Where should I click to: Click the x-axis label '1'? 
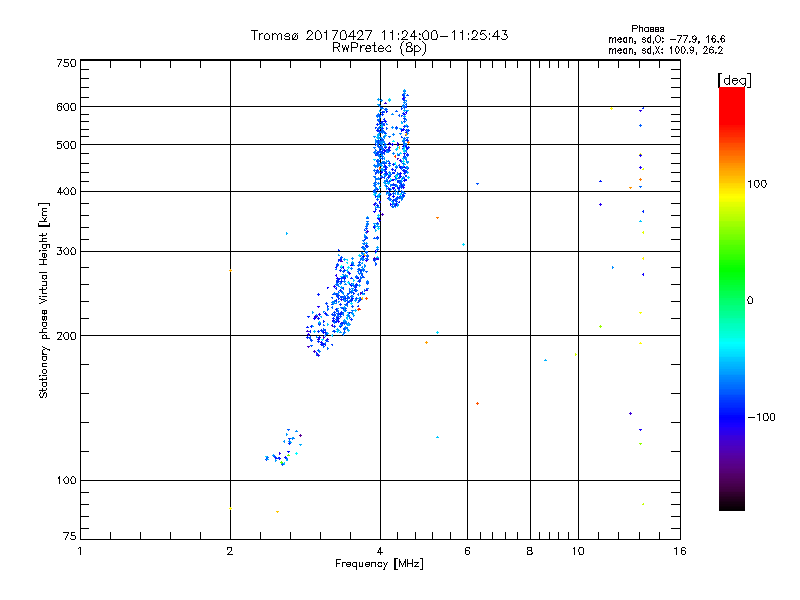[80, 551]
